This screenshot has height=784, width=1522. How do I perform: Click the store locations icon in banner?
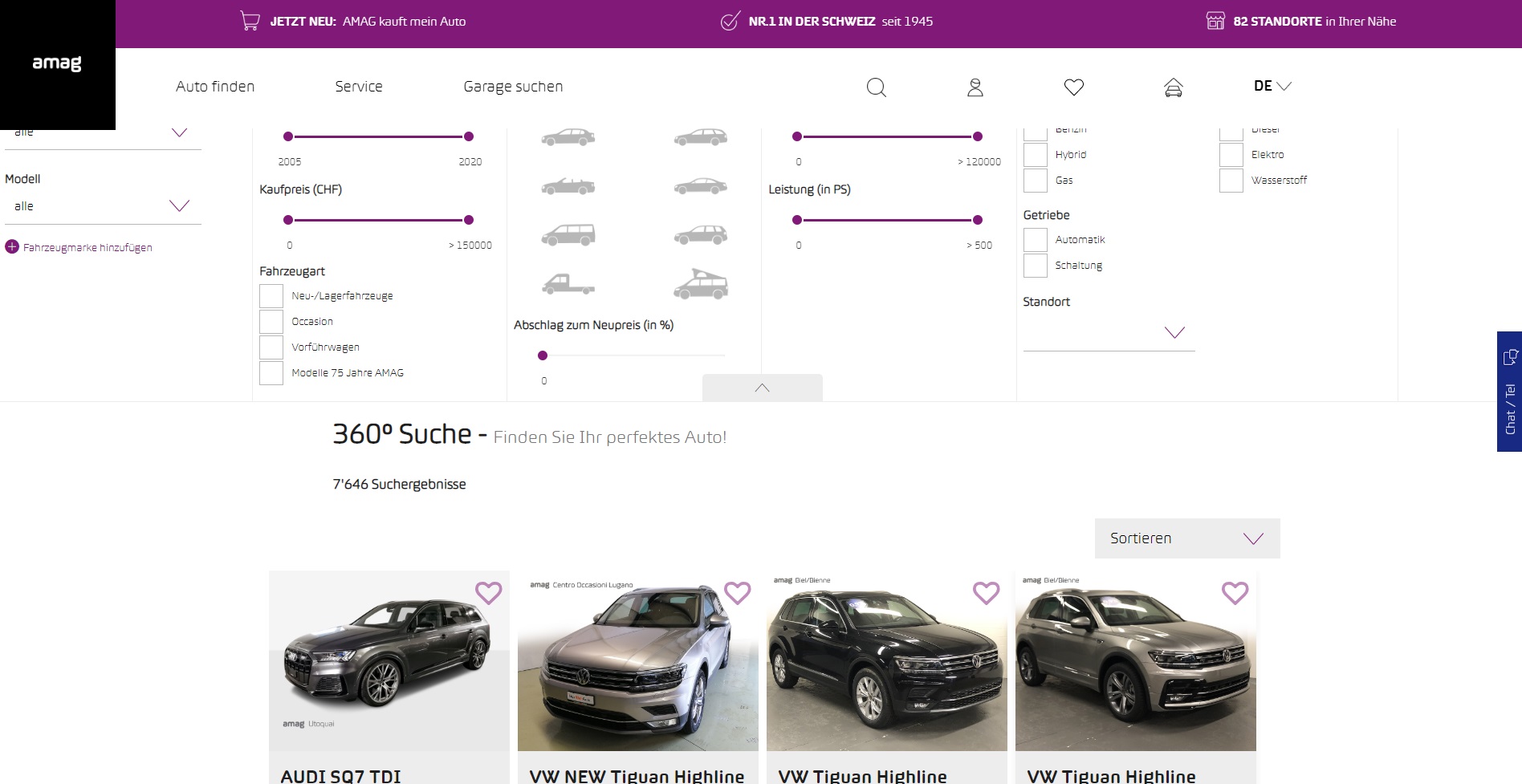(1215, 21)
